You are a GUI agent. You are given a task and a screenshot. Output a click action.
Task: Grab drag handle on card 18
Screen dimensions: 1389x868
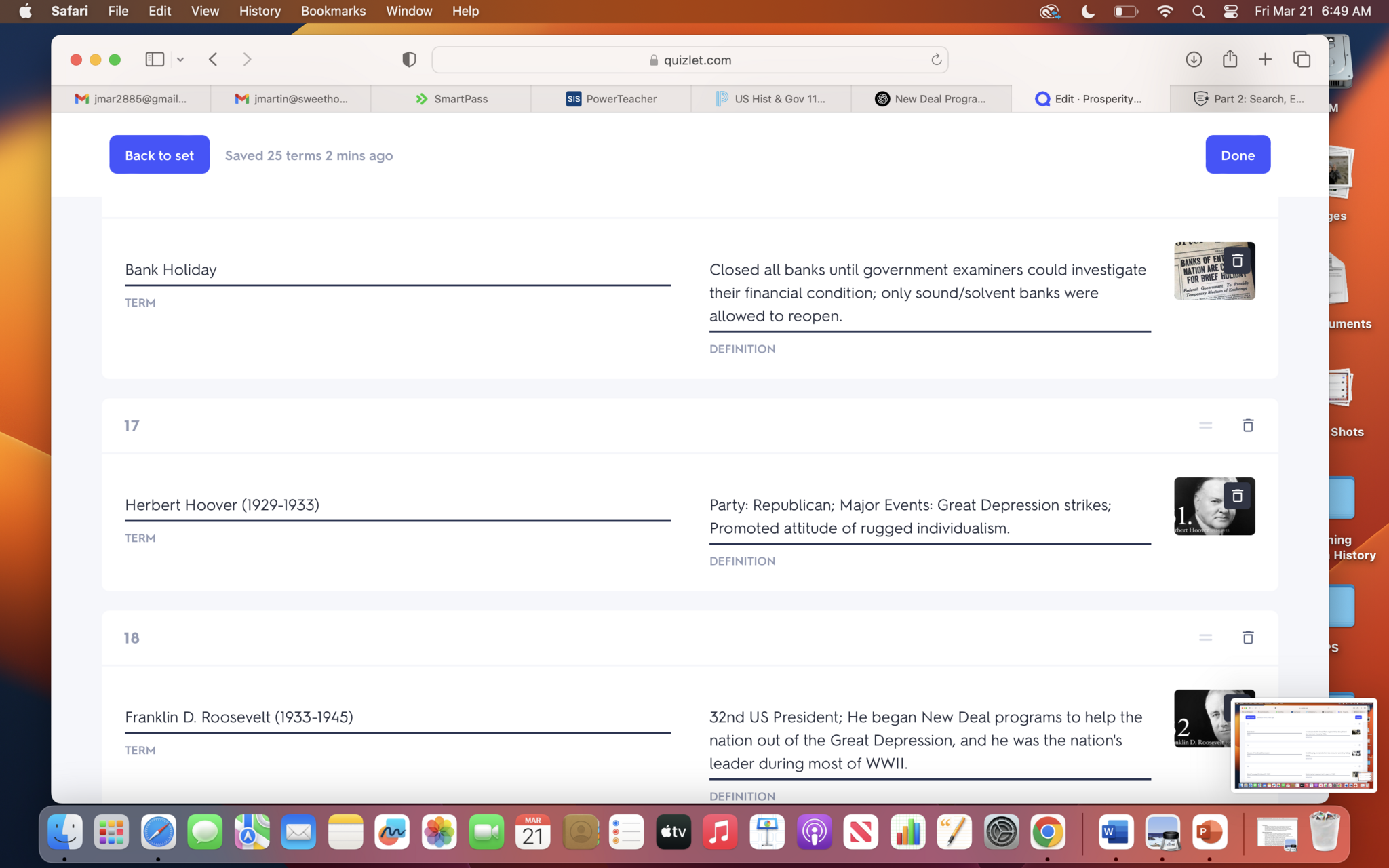pos(1205,637)
